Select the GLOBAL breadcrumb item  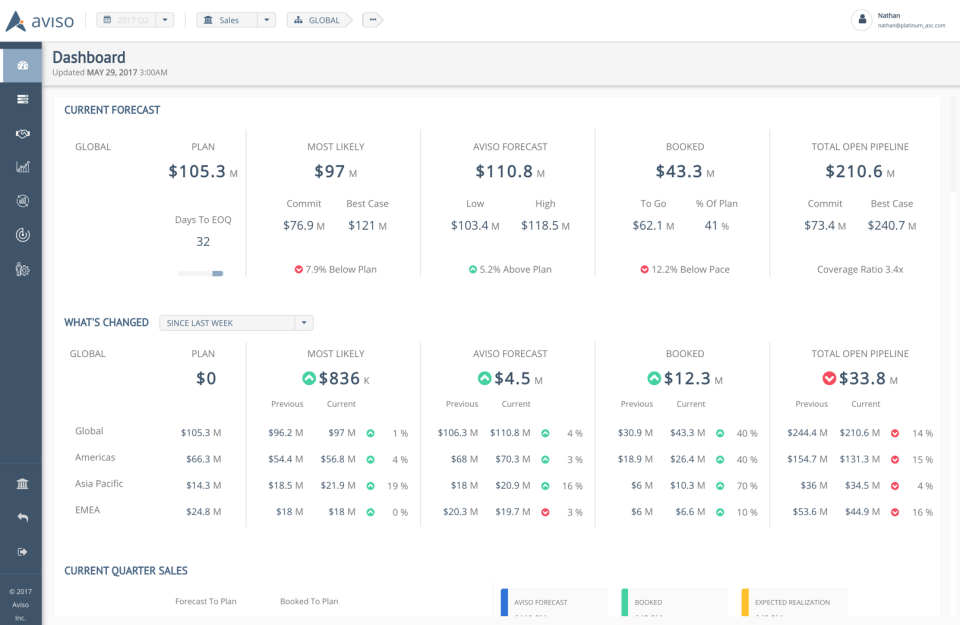click(x=318, y=20)
